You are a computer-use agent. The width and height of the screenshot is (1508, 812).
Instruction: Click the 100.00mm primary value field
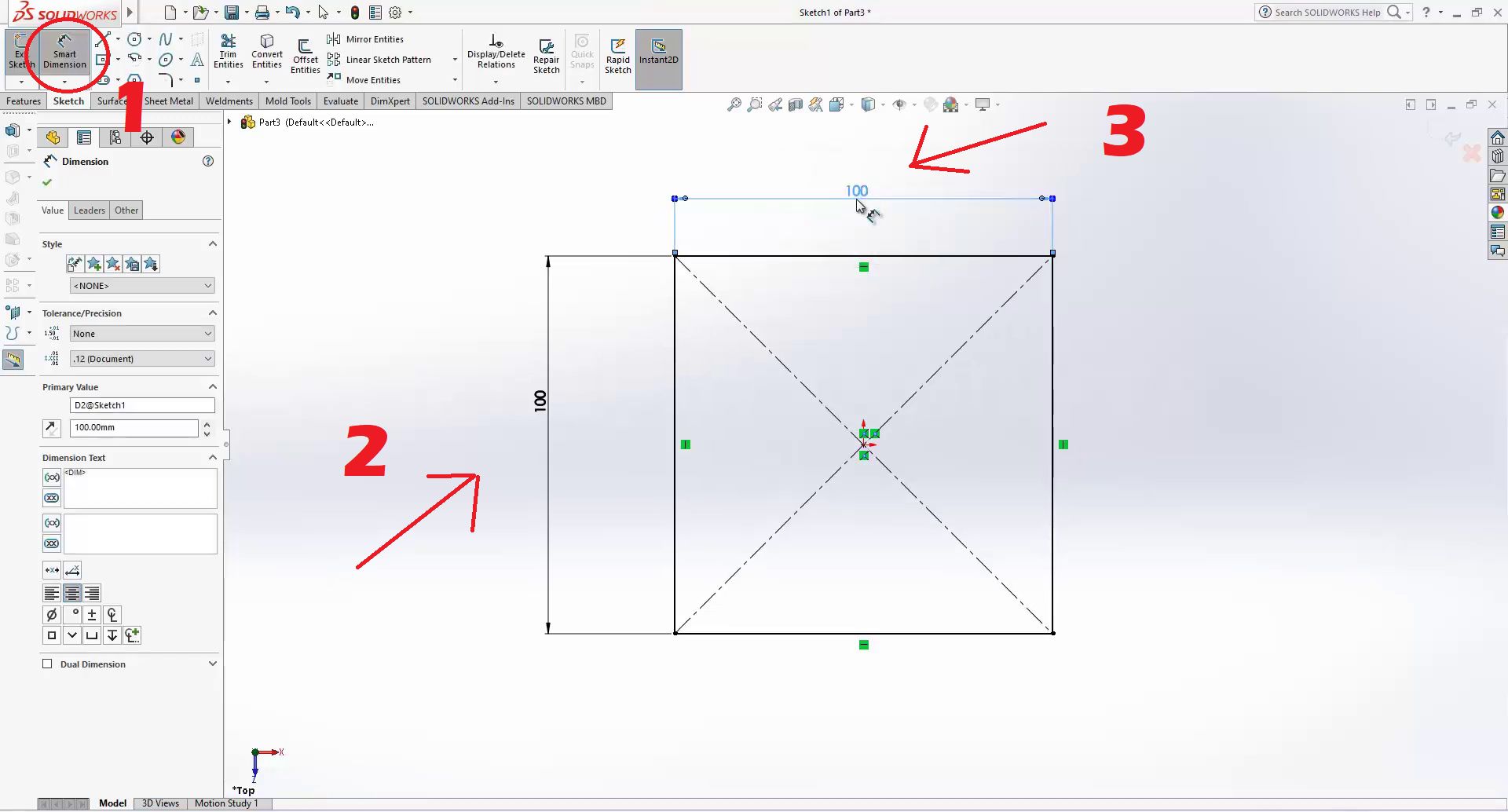point(134,428)
